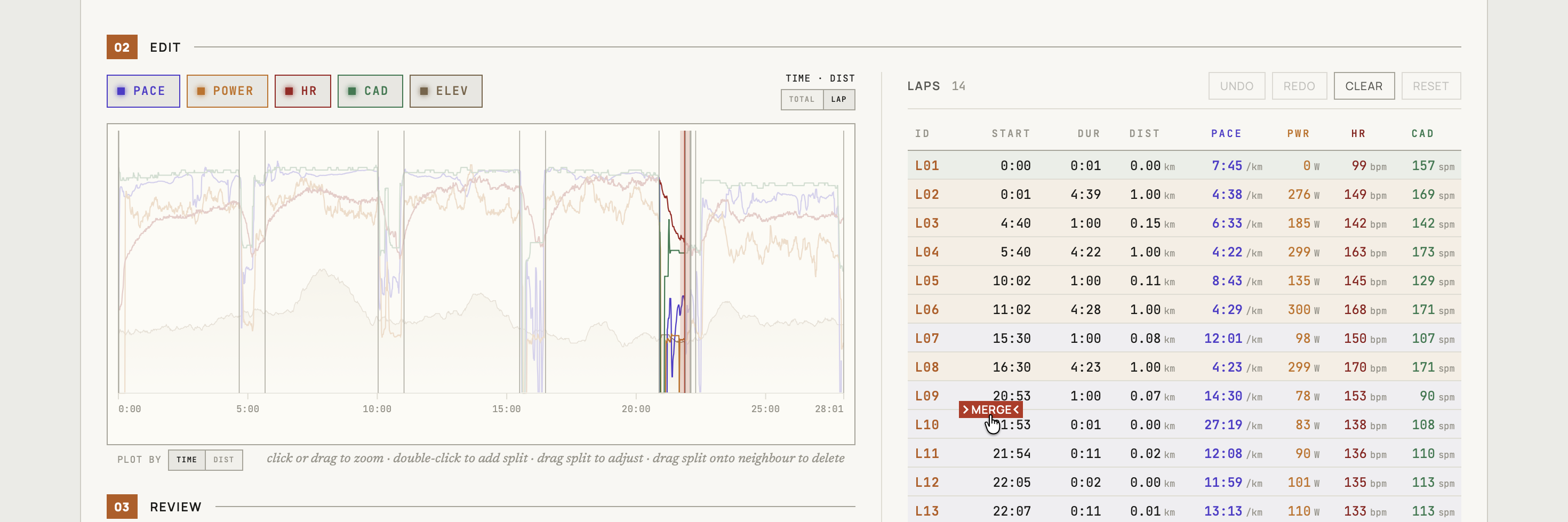This screenshot has width=1568, height=522.
Task: Click the LAPS 14 count label
Action: [936, 86]
